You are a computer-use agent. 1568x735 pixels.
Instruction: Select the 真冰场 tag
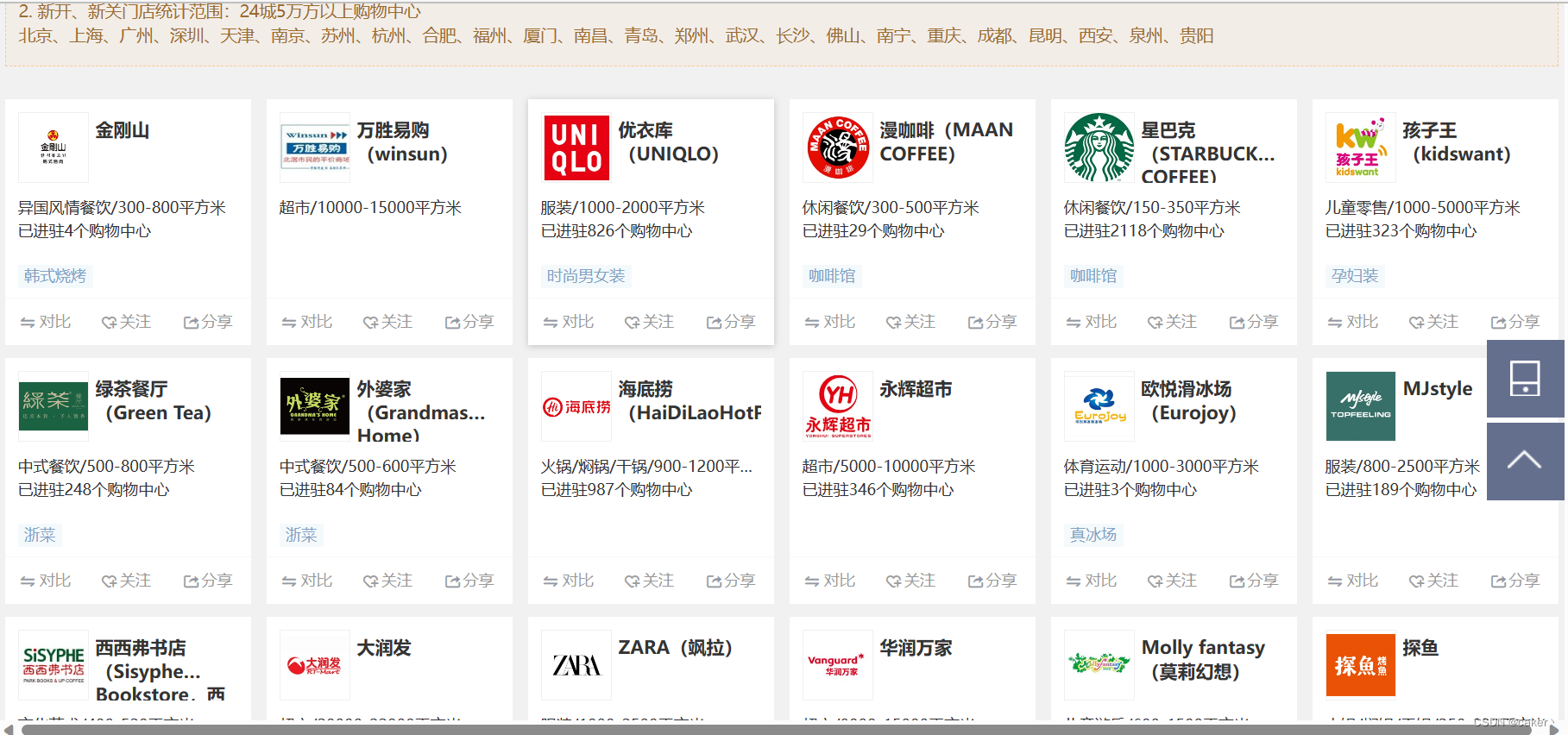[x=1093, y=535]
